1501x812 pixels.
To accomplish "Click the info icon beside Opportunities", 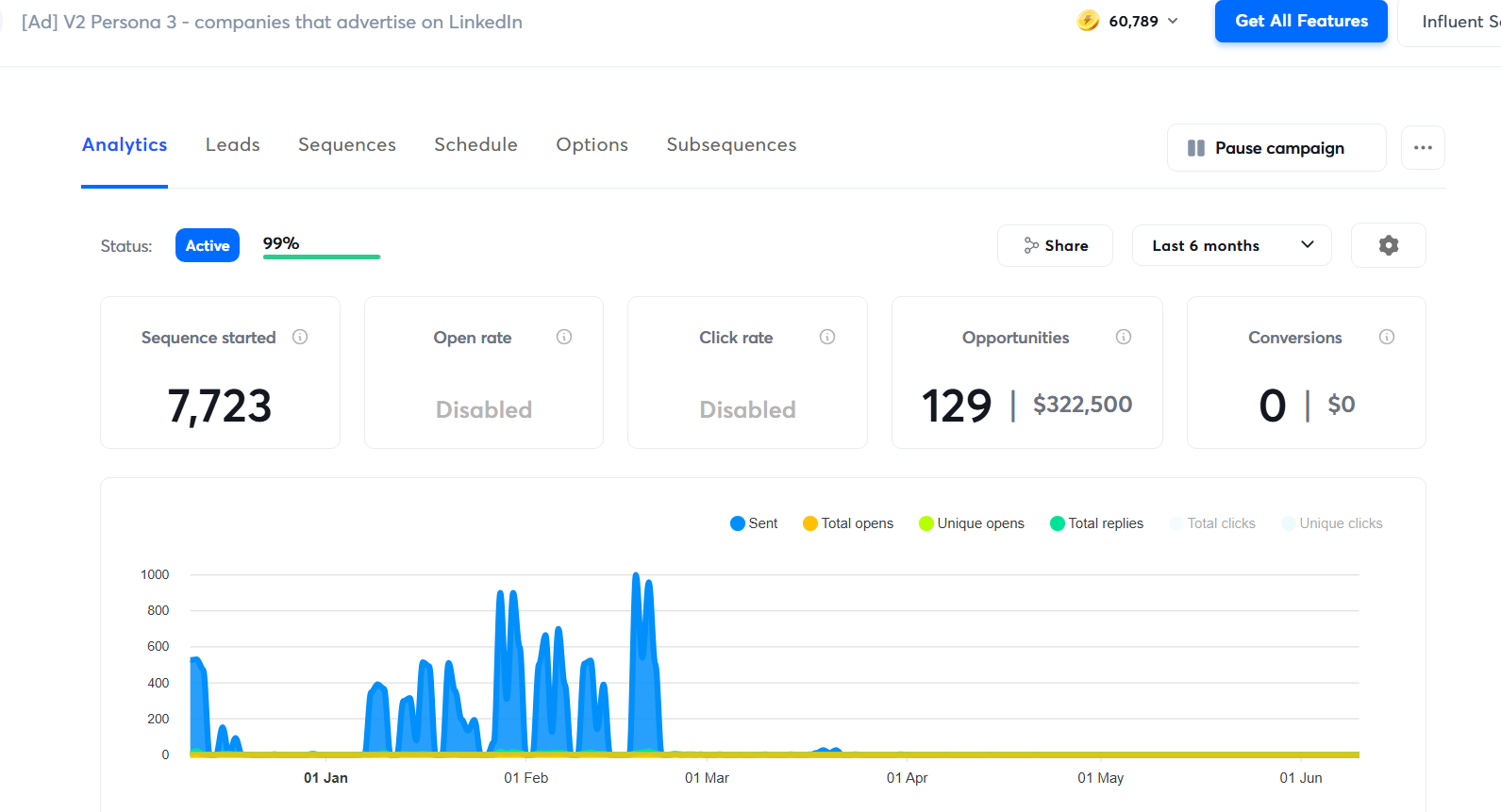I will pos(1124,337).
